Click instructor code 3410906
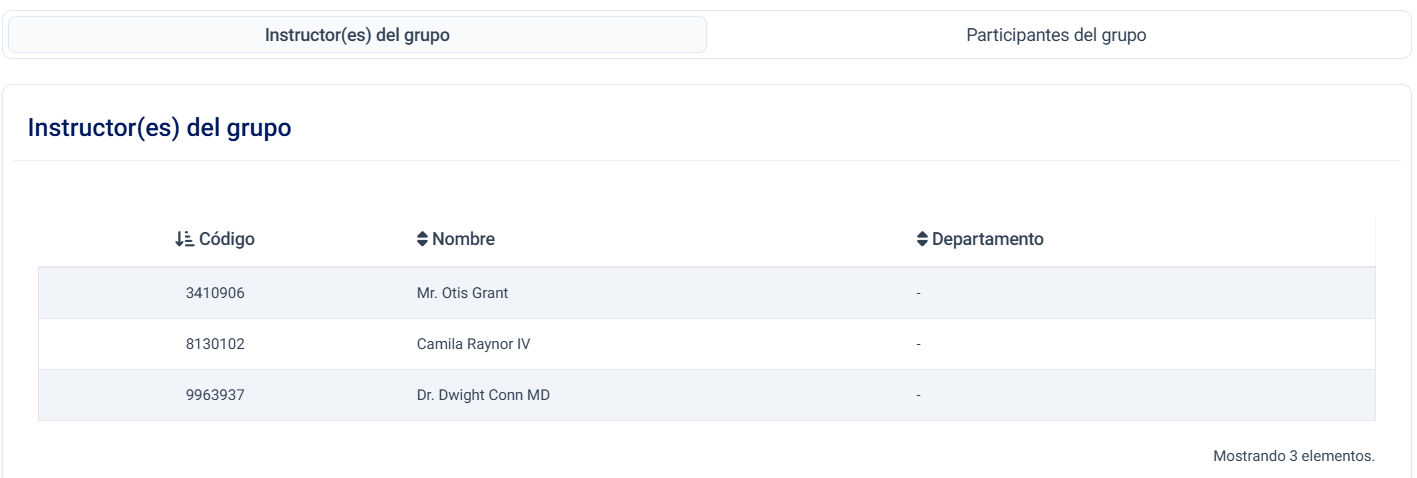 (215, 293)
